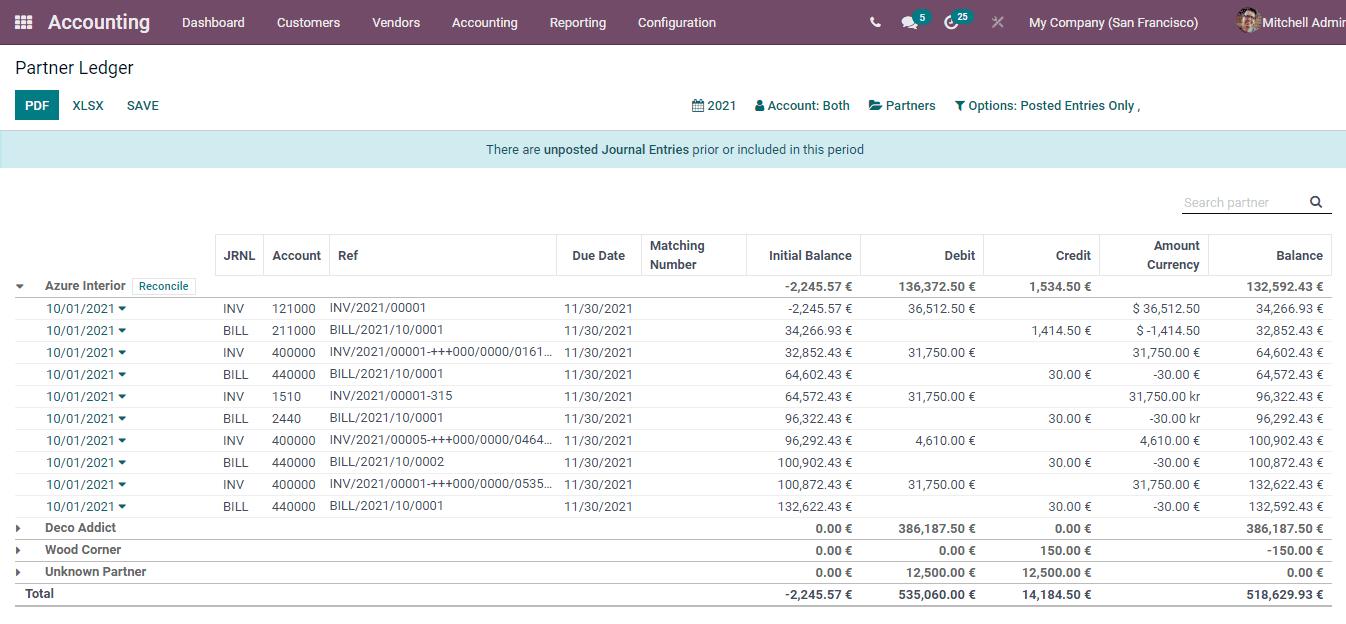Screen dimensions: 1346x624
Task: Click the partner search magnifier icon
Action: [1316, 201]
